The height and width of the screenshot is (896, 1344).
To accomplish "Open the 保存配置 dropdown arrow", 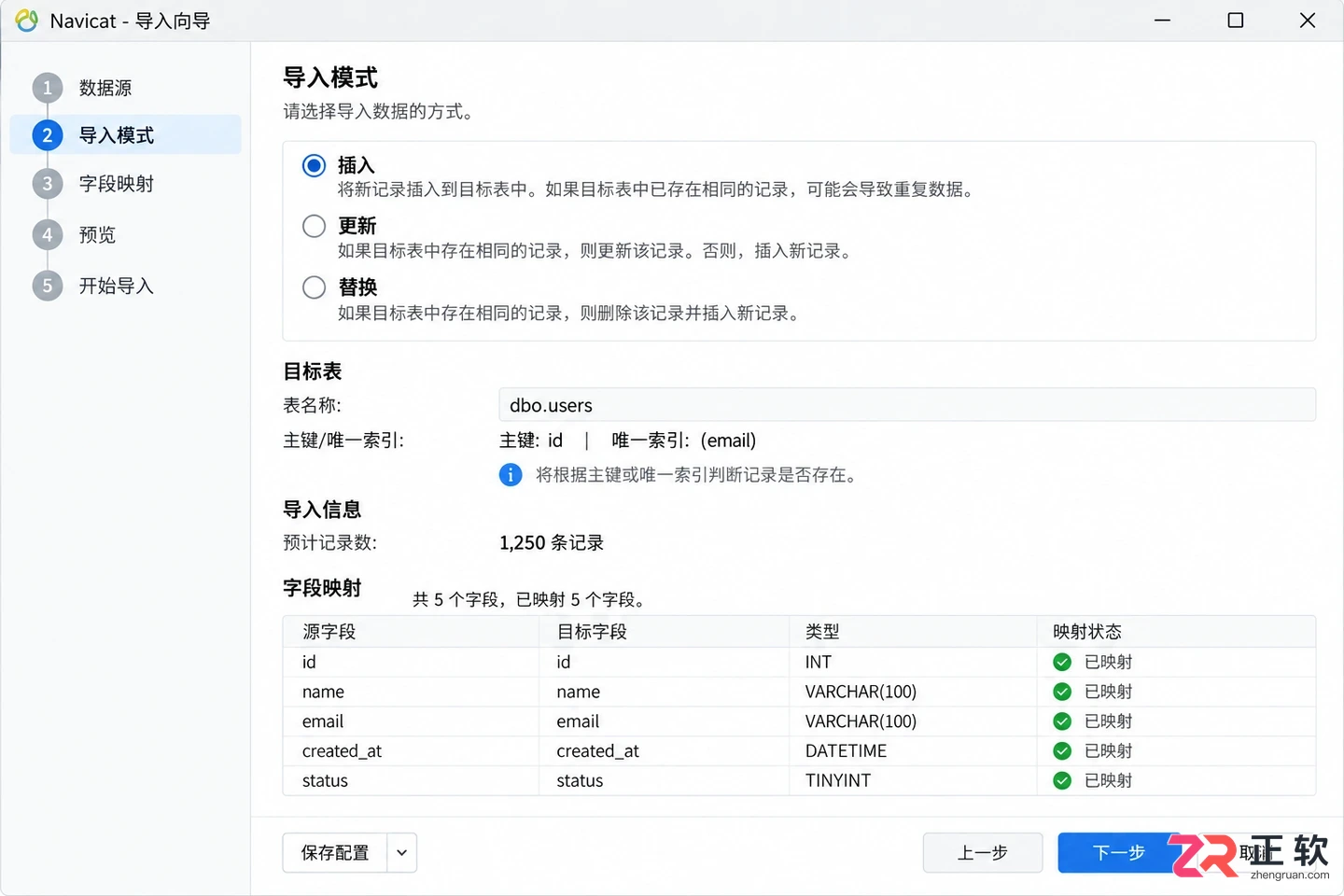I will 402,853.
